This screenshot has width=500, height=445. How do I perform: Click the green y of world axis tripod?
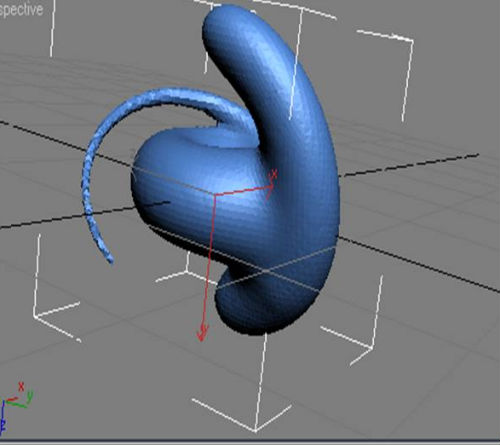(30, 396)
